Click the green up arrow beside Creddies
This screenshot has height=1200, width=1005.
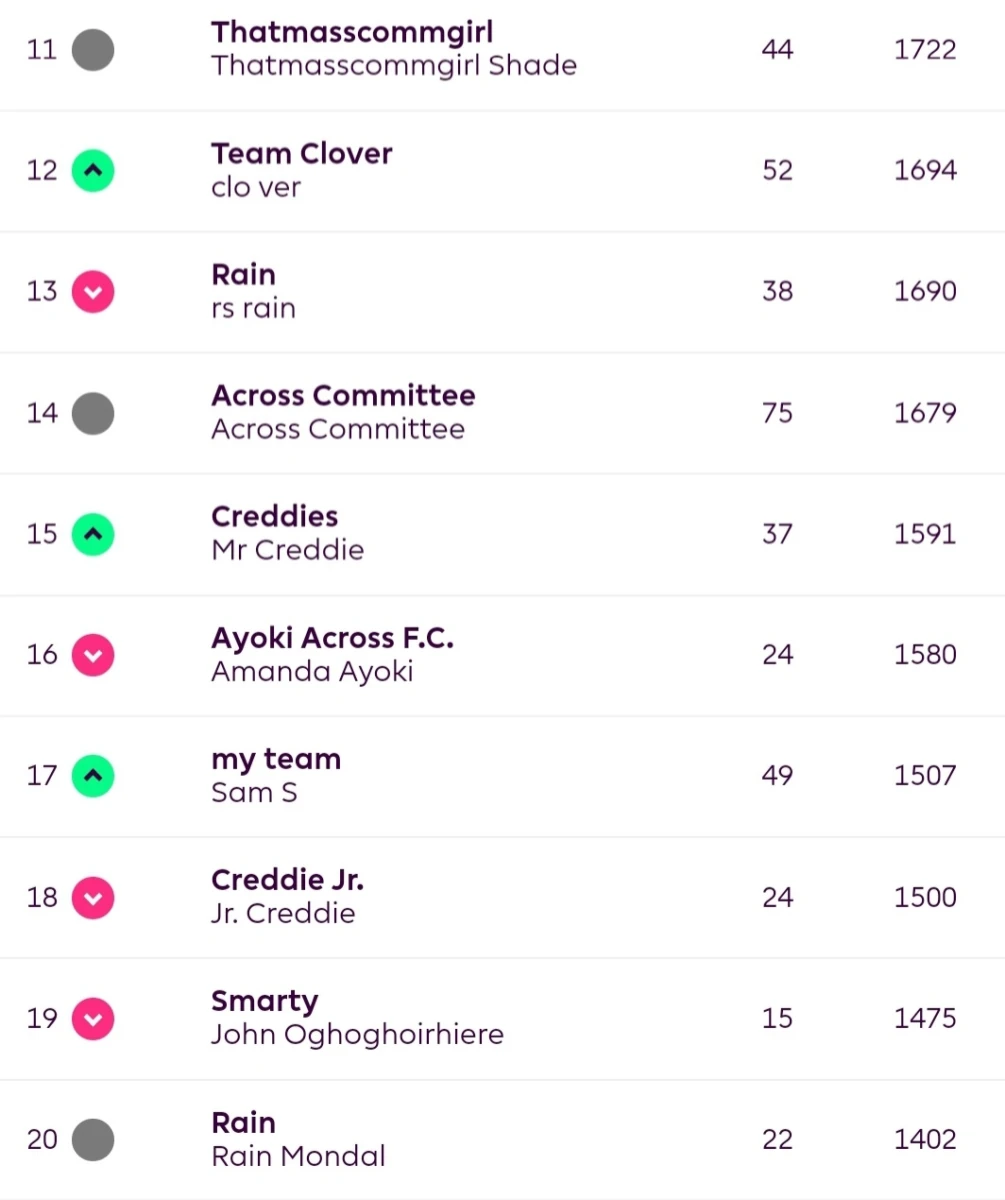point(93,534)
